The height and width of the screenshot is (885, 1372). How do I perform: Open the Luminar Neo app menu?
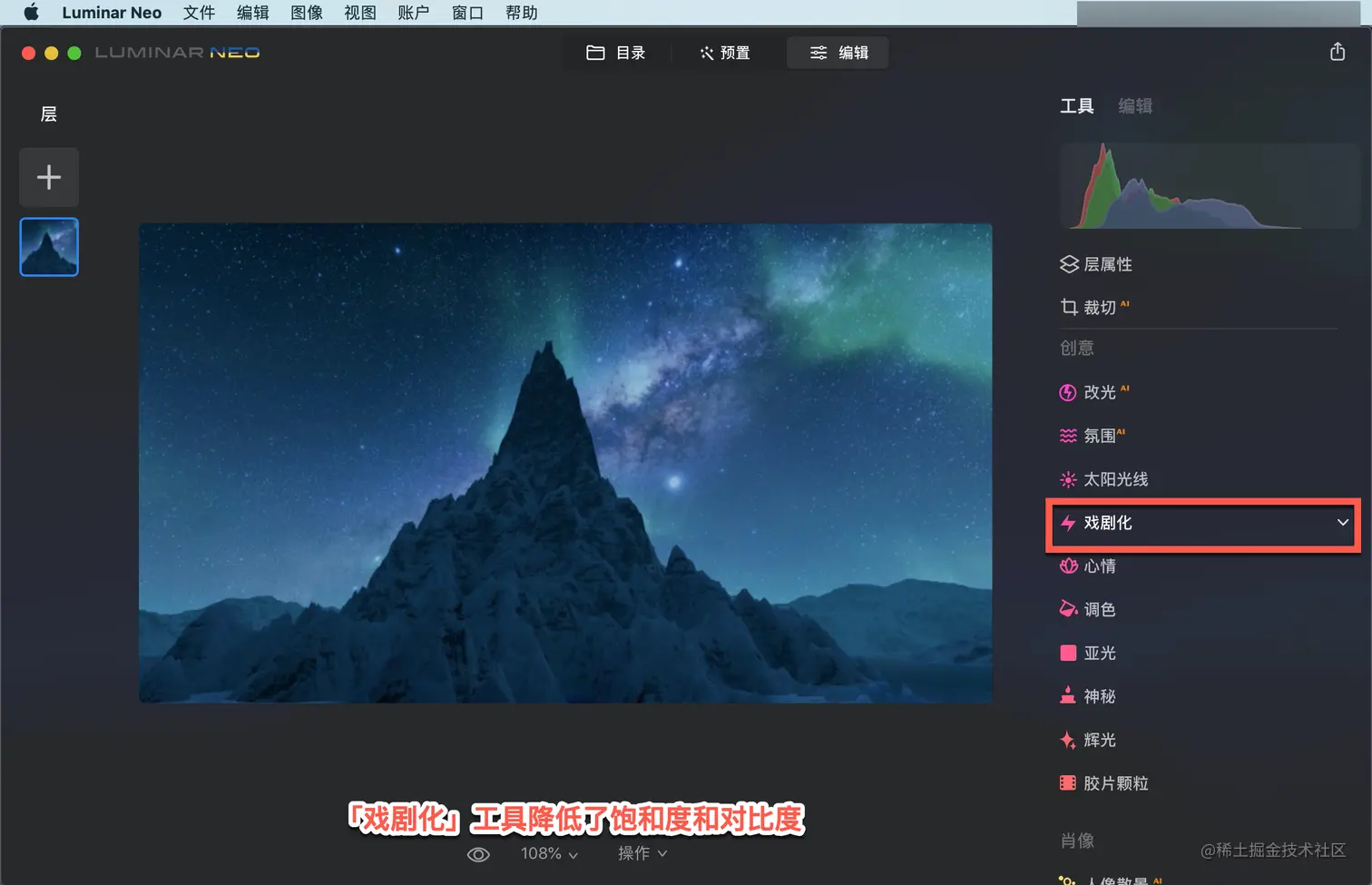(112, 13)
